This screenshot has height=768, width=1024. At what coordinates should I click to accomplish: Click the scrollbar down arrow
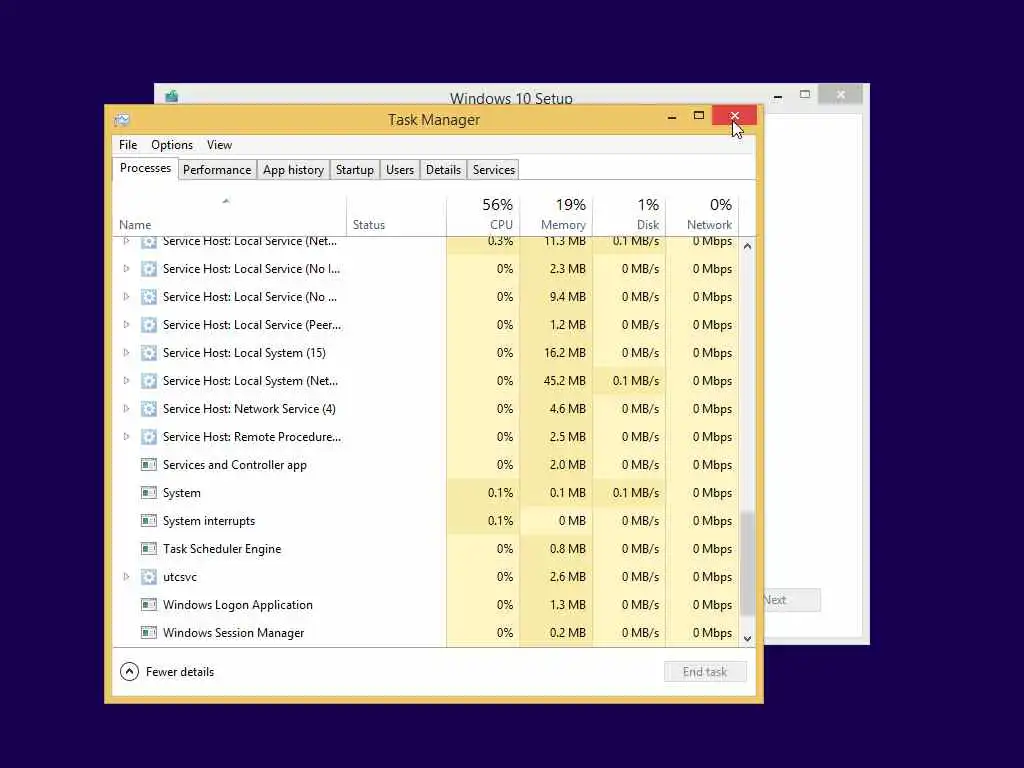click(747, 639)
